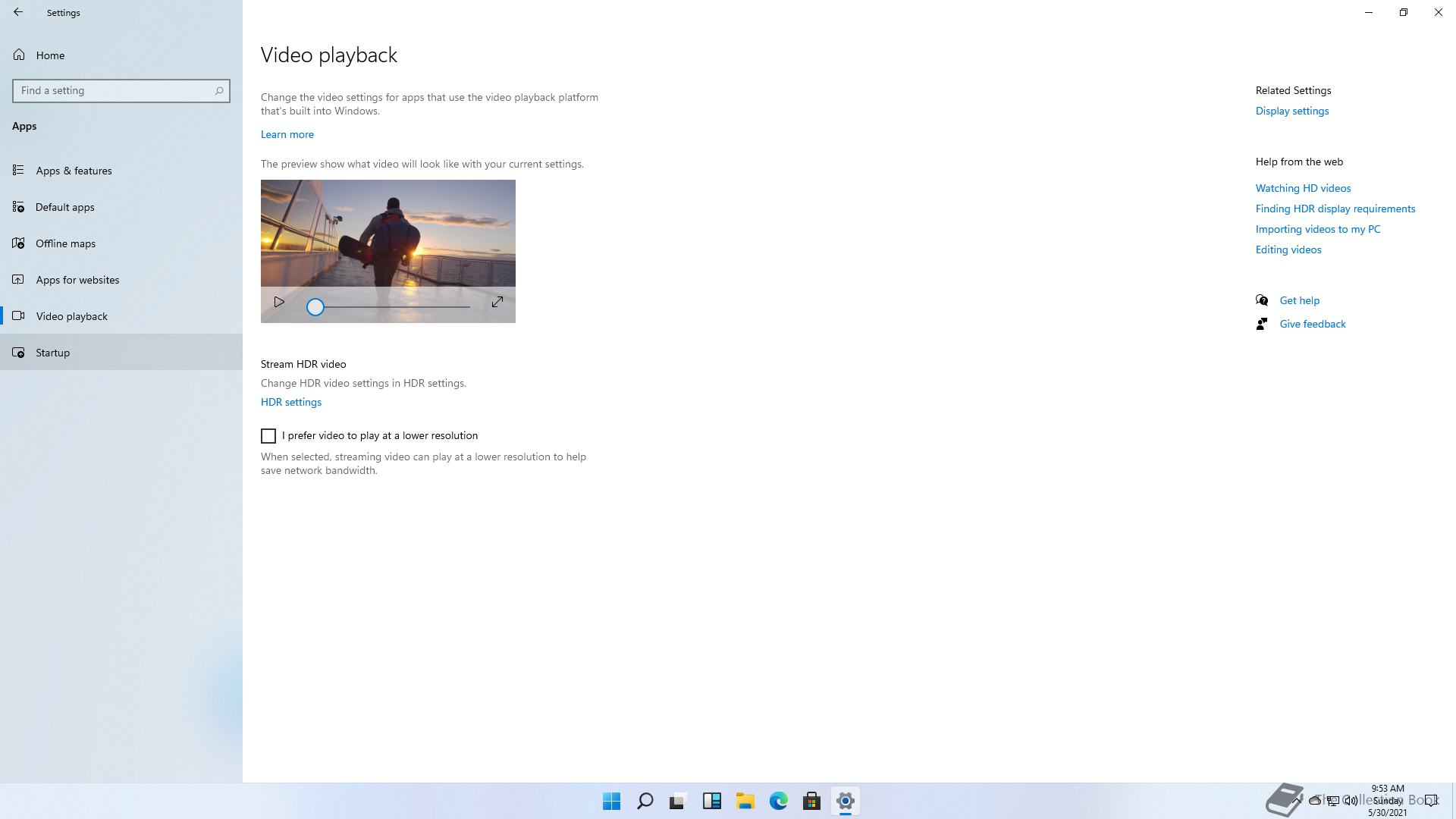Expand preview video to full screen

click(497, 302)
